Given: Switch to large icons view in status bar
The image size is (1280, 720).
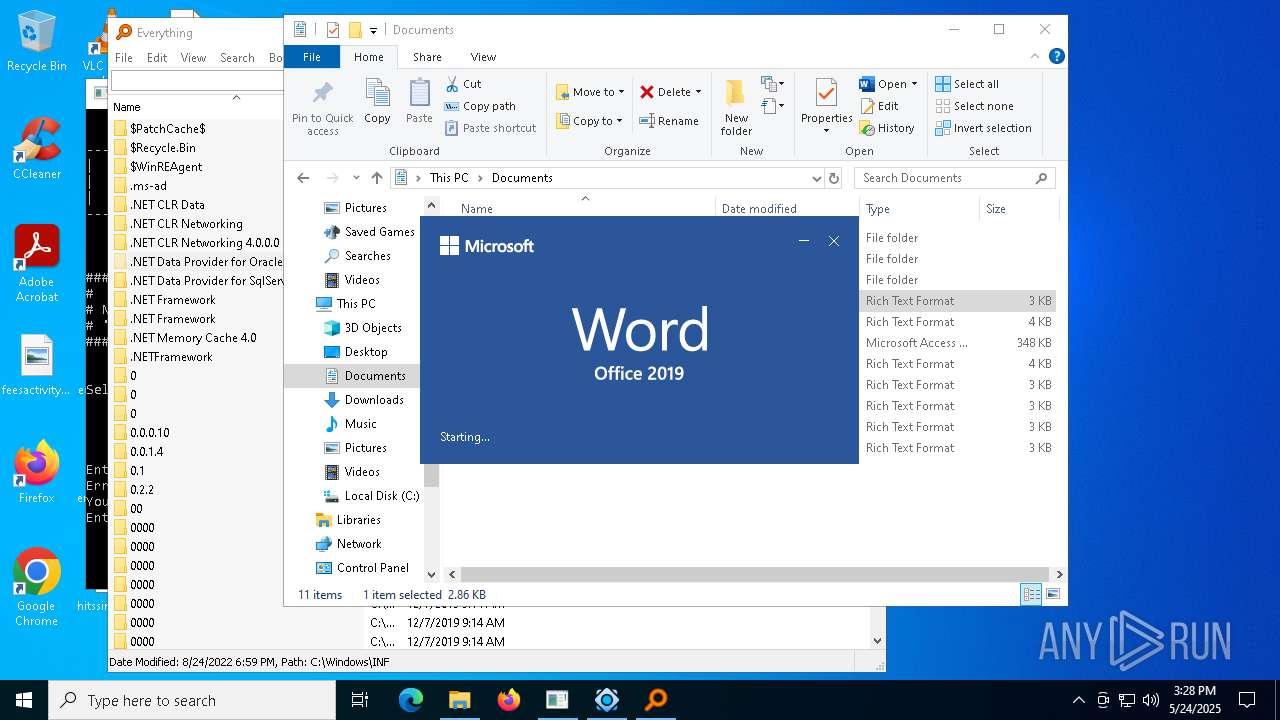Looking at the screenshot, I should (1052, 594).
